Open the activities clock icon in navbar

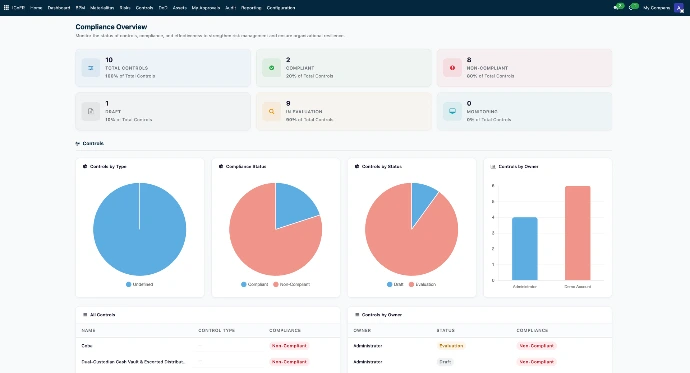pyautogui.click(x=634, y=7)
